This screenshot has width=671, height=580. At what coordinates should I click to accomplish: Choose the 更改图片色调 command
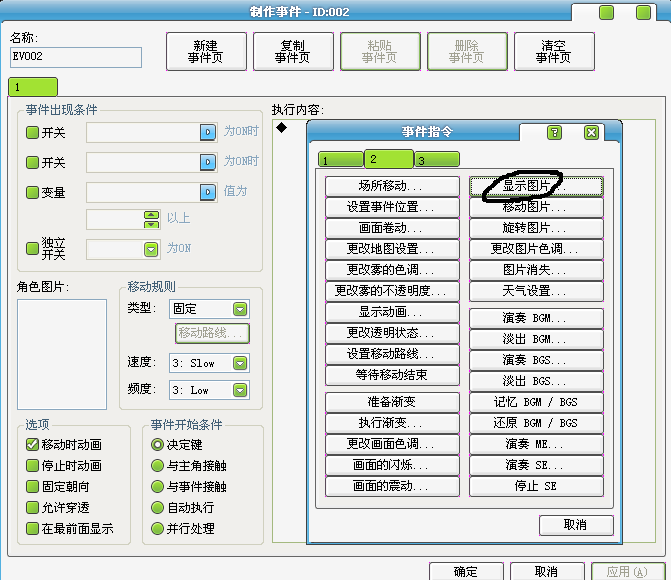pos(537,249)
